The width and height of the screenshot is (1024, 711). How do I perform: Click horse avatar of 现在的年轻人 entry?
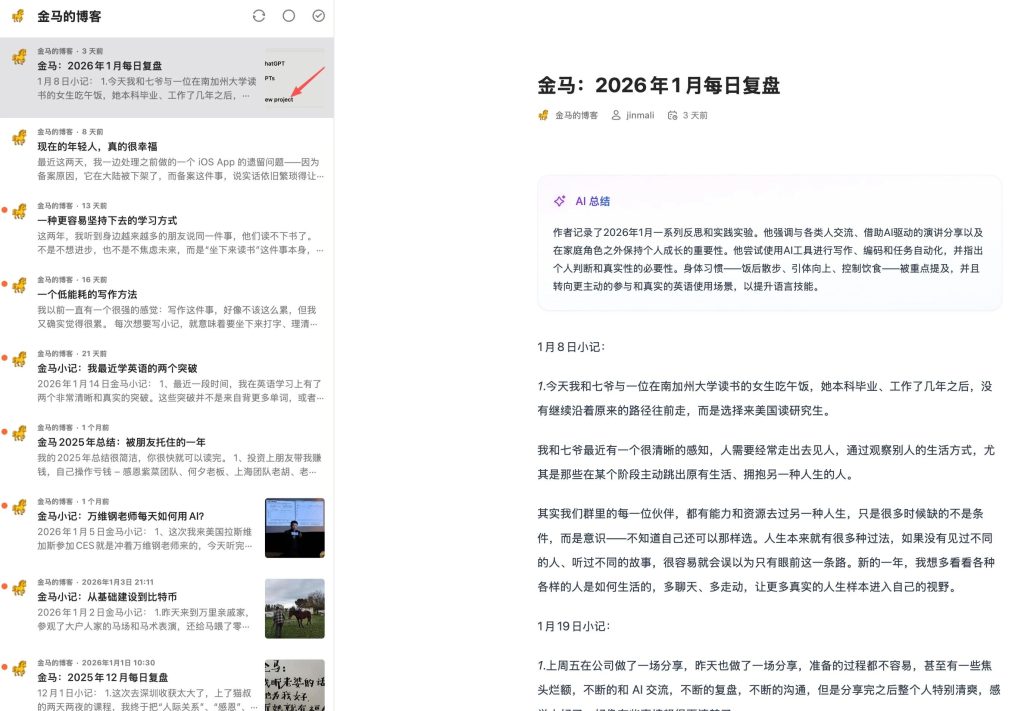point(18,137)
